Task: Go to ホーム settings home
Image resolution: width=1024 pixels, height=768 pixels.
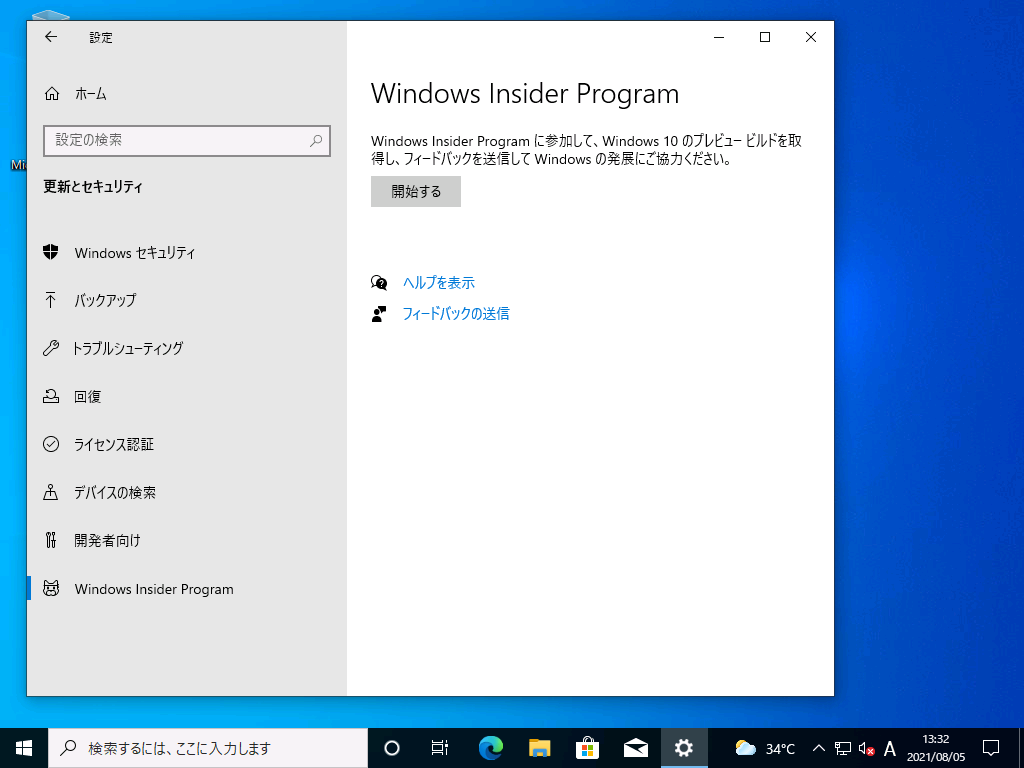Action: point(187,94)
